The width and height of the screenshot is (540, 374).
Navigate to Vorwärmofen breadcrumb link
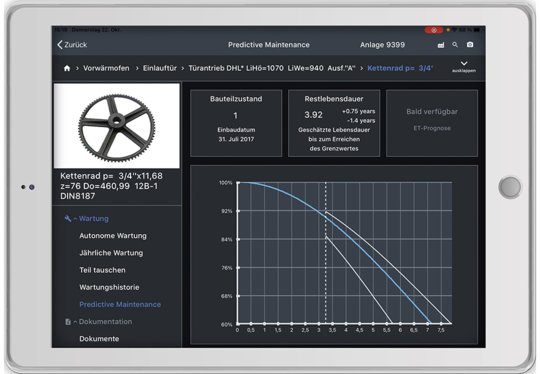pos(106,68)
